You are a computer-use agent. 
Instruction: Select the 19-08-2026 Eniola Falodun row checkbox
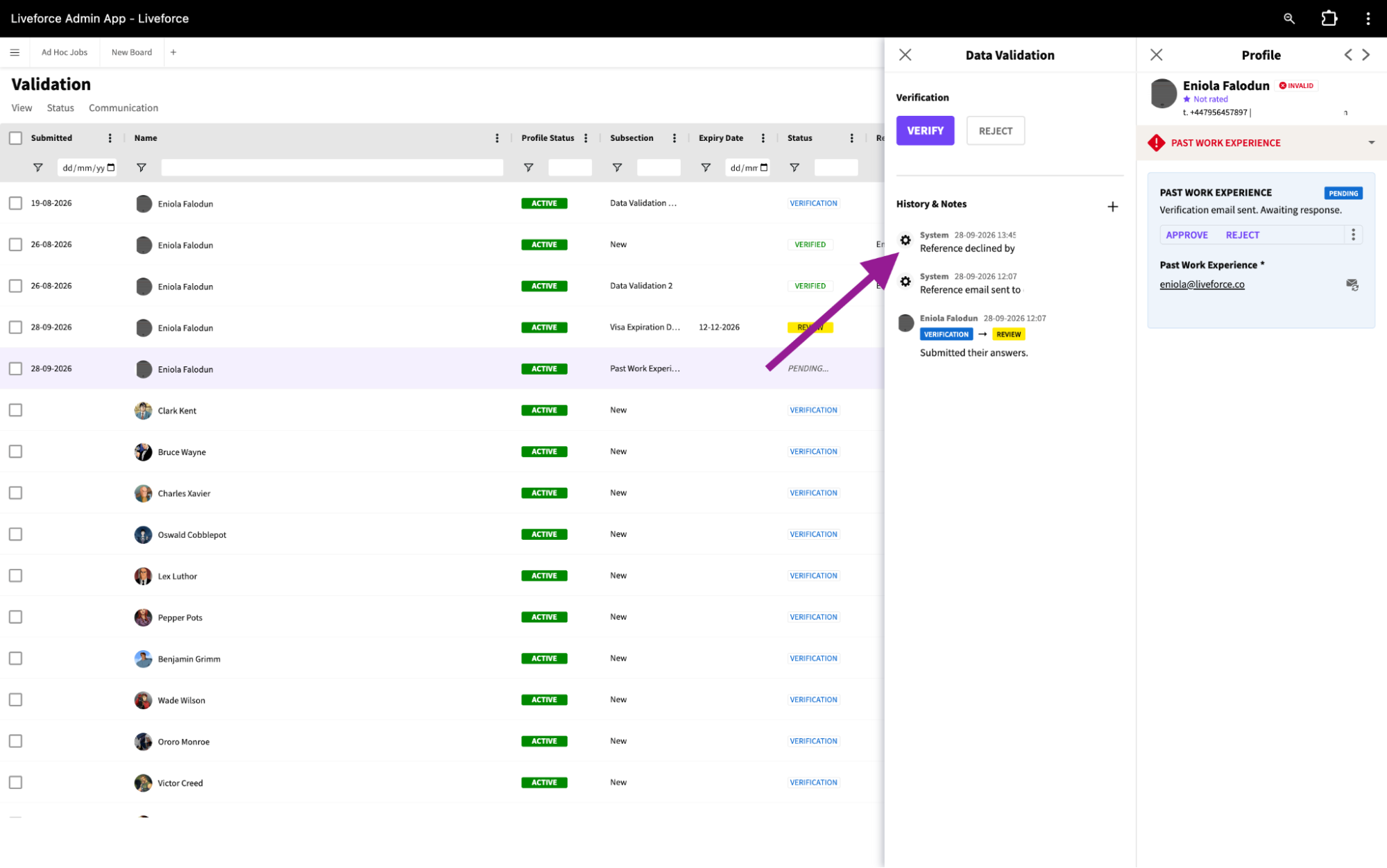15,203
